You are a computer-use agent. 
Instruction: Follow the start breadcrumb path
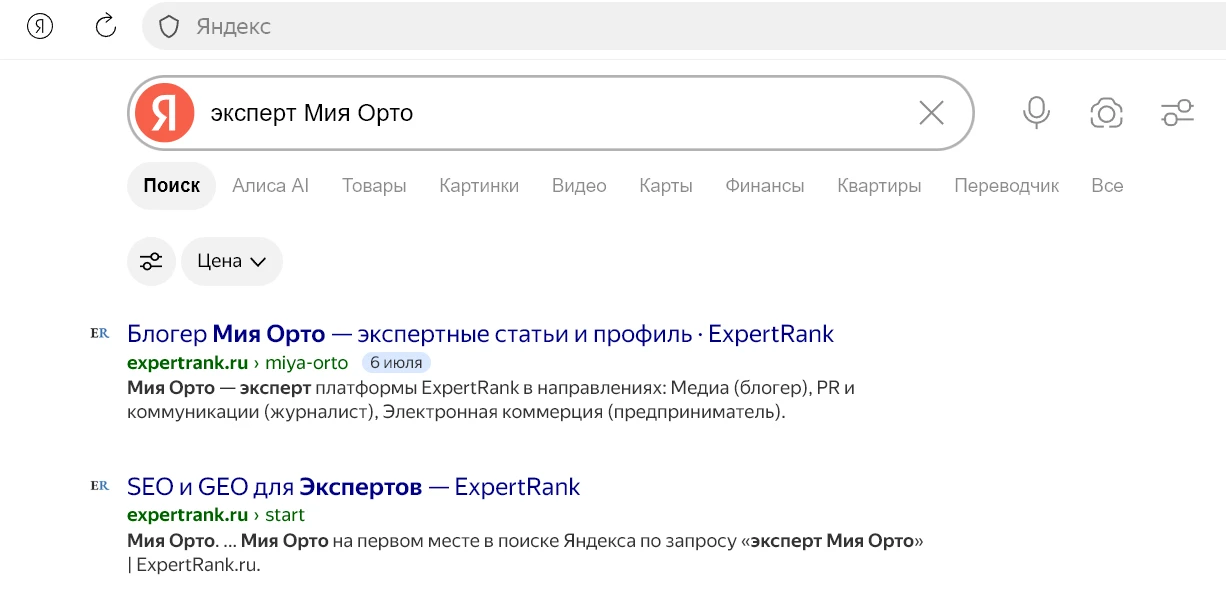pyautogui.click(x=285, y=515)
